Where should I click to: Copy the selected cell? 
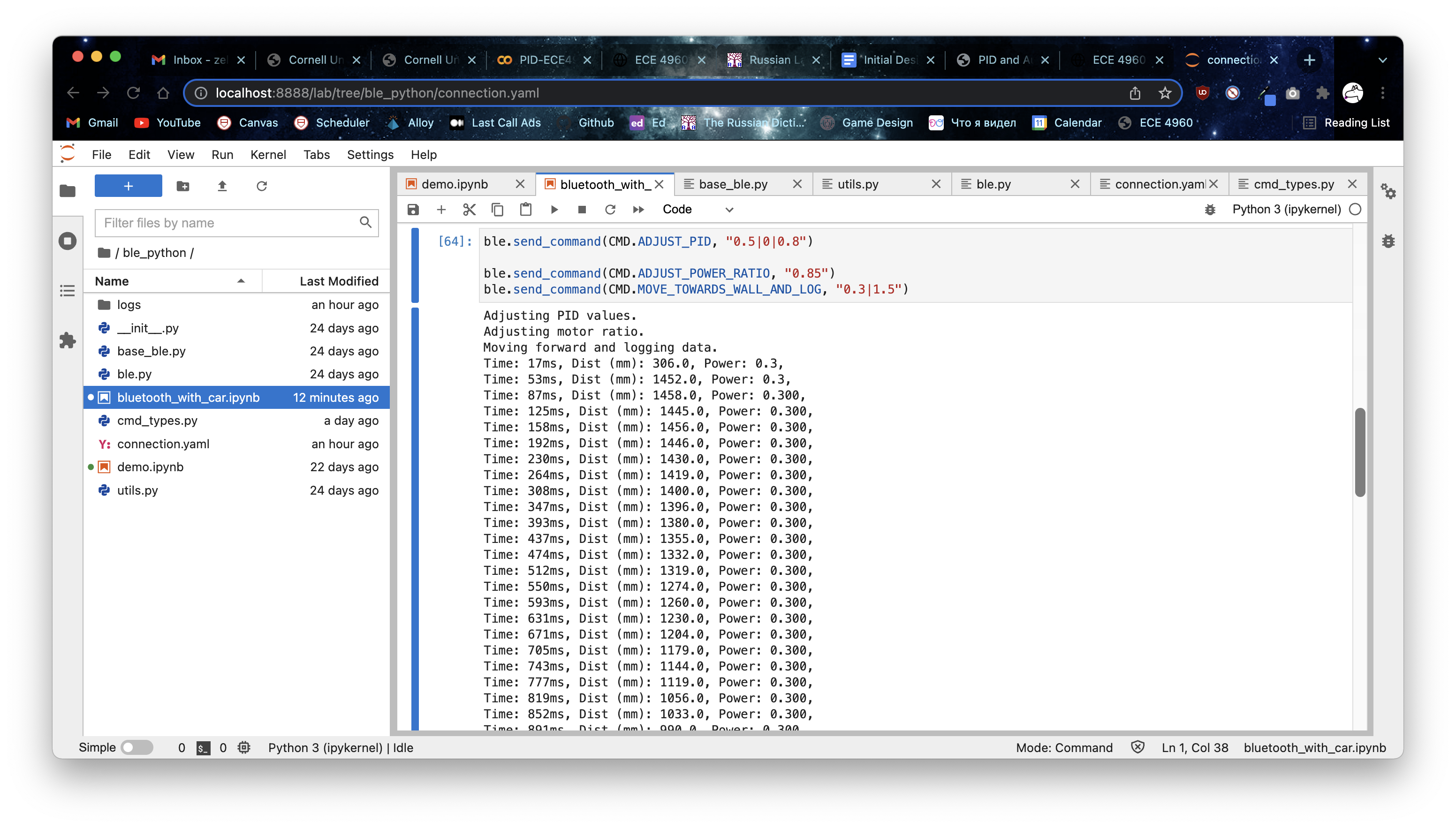(497, 209)
